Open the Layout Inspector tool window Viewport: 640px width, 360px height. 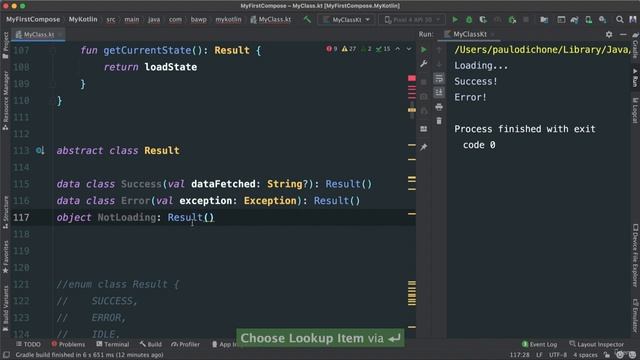pos(596,344)
